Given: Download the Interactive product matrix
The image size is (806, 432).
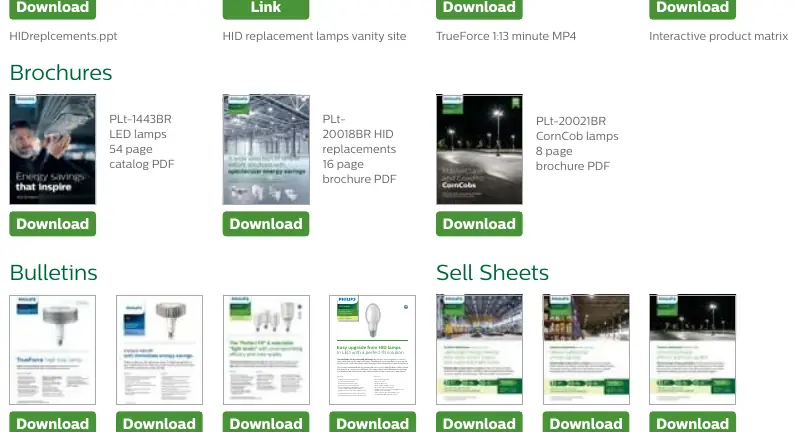Looking at the screenshot, I should point(692,8).
